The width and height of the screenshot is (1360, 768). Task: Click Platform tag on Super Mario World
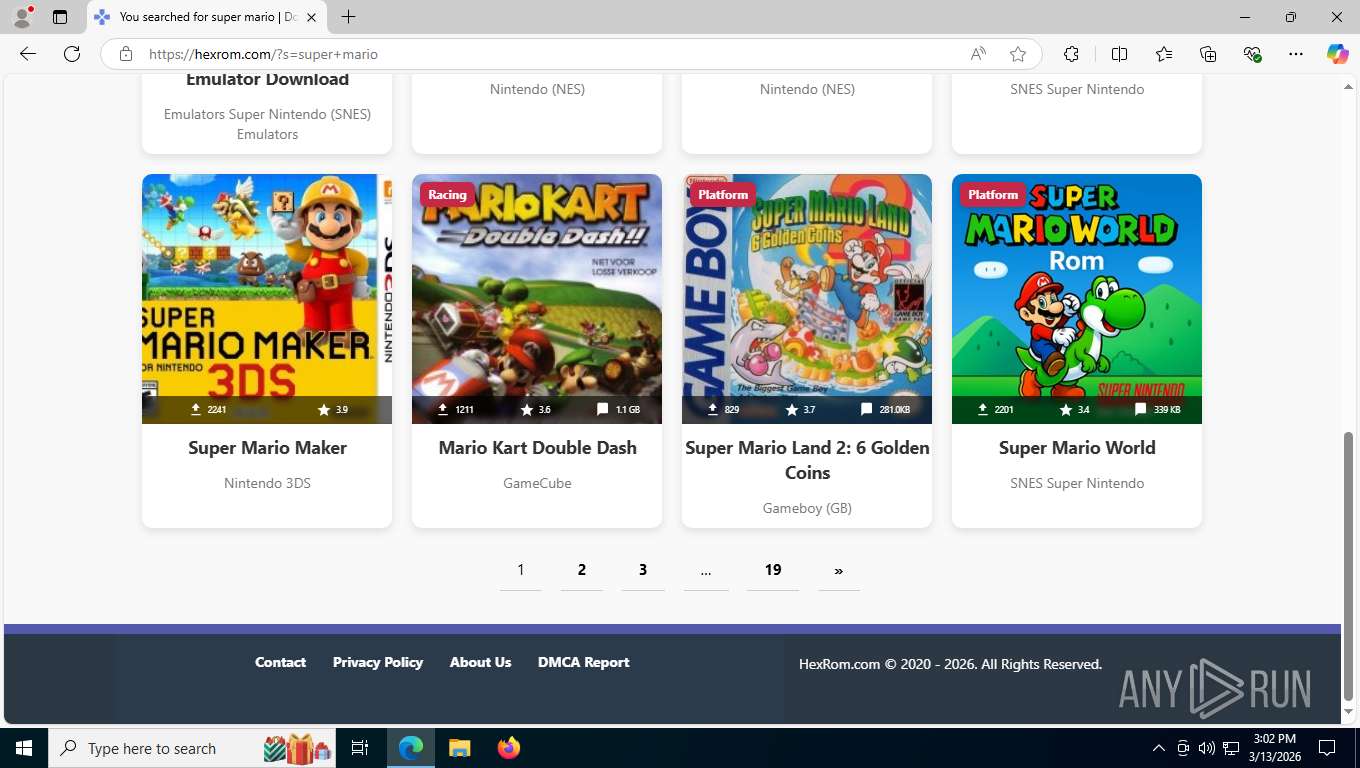pos(993,195)
